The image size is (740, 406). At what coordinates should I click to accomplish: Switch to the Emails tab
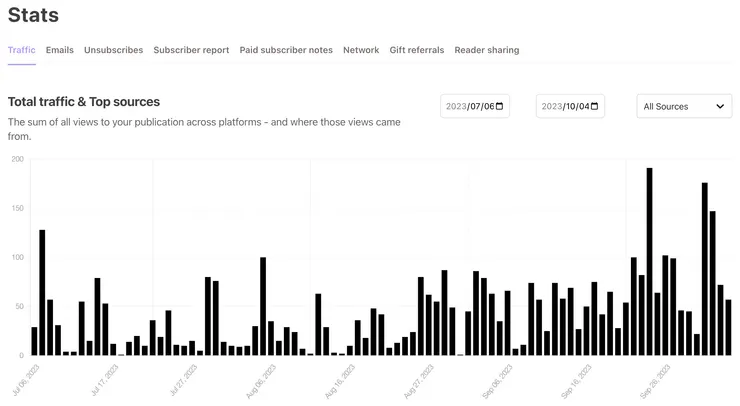[59, 50]
